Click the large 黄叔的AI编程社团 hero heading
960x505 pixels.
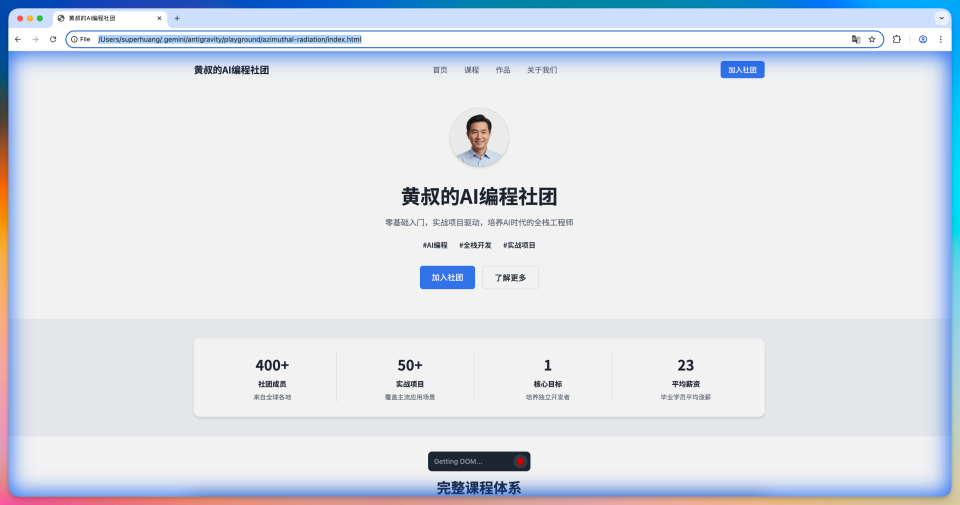click(479, 196)
